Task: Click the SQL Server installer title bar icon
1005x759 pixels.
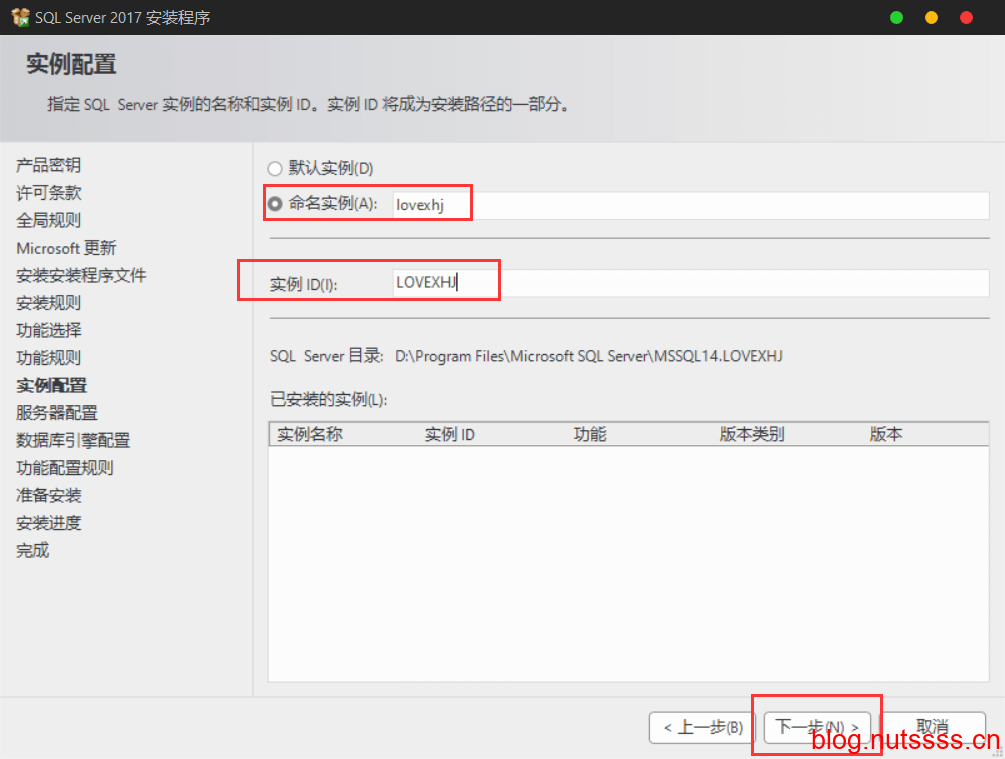Action: 20,17
